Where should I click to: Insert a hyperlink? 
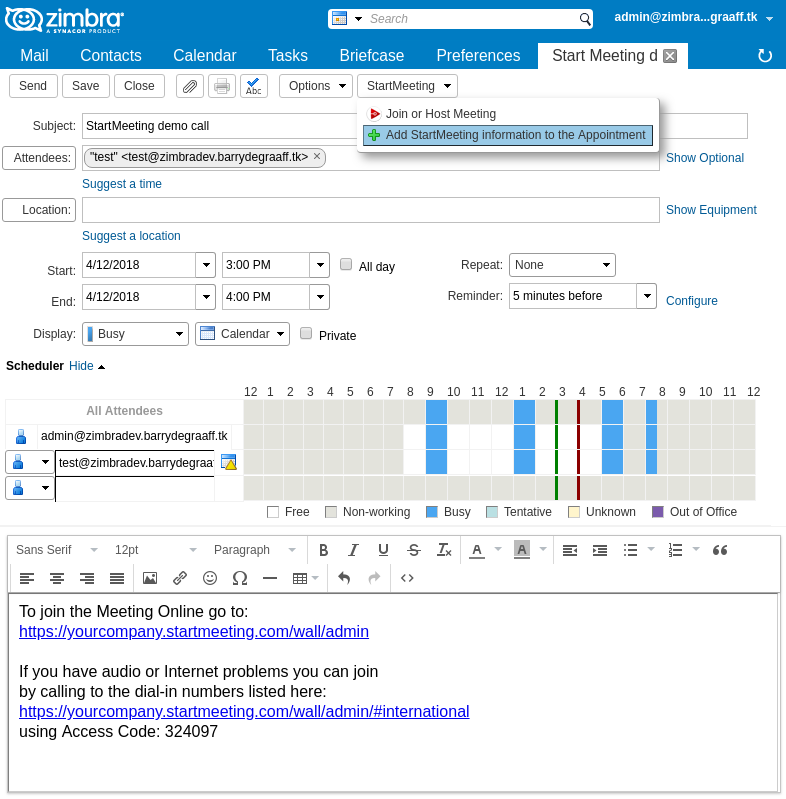tap(180, 578)
